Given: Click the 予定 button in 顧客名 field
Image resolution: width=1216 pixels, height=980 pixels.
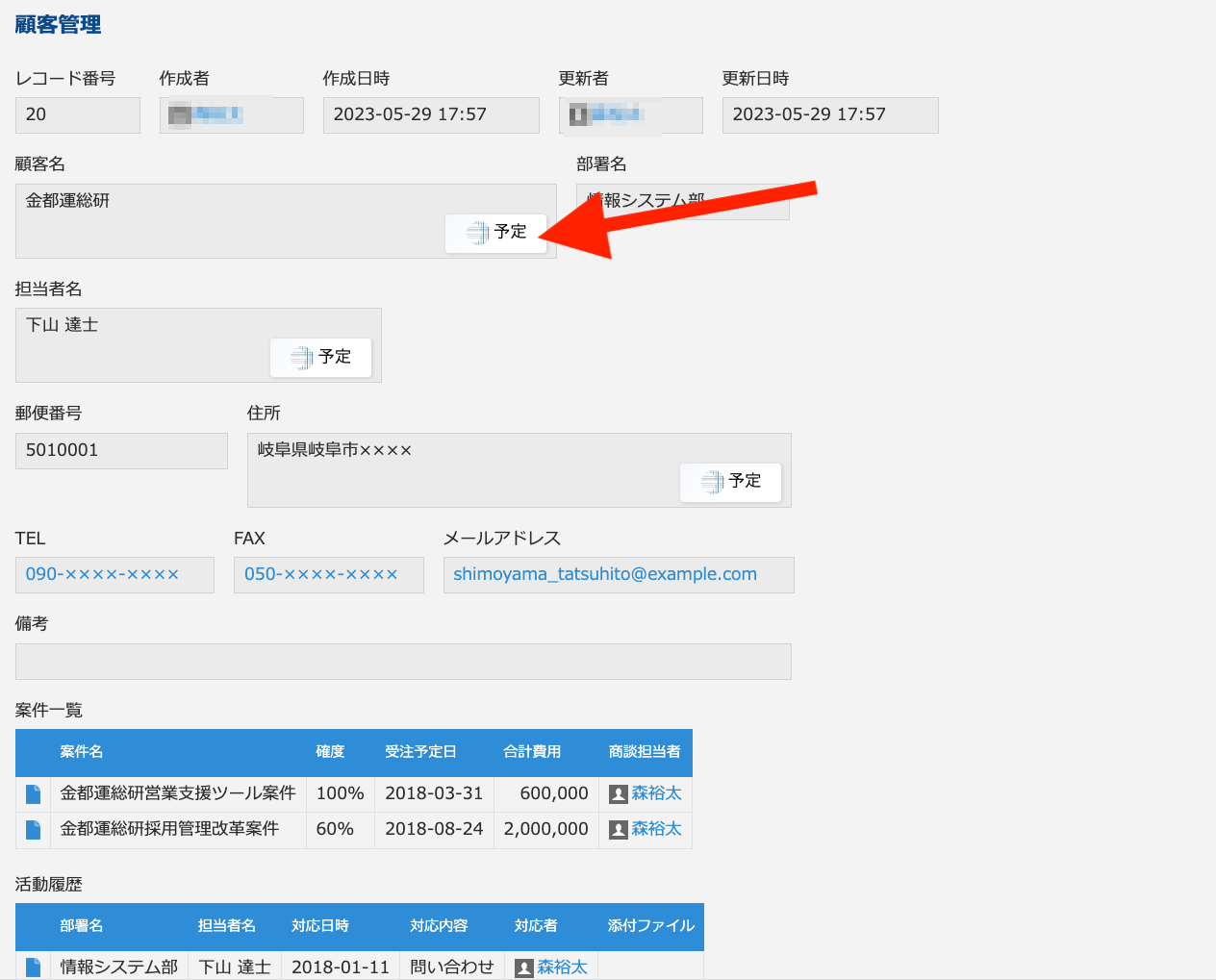Looking at the screenshot, I should [495, 233].
